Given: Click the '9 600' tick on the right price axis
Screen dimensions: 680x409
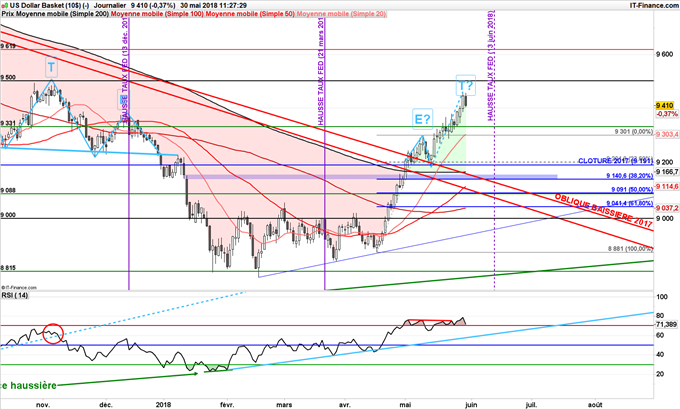Looking at the screenshot, I should point(664,54).
